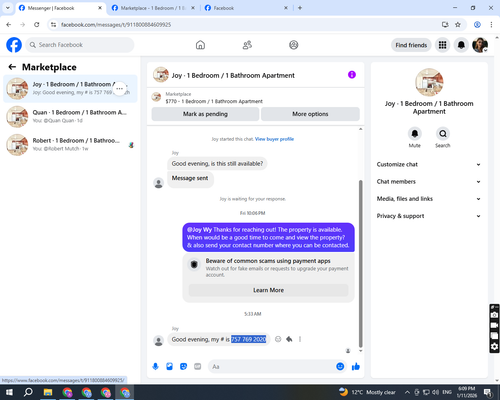Click Learn More on scam warning
This screenshot has height=400, width=500.
(268, 290)
